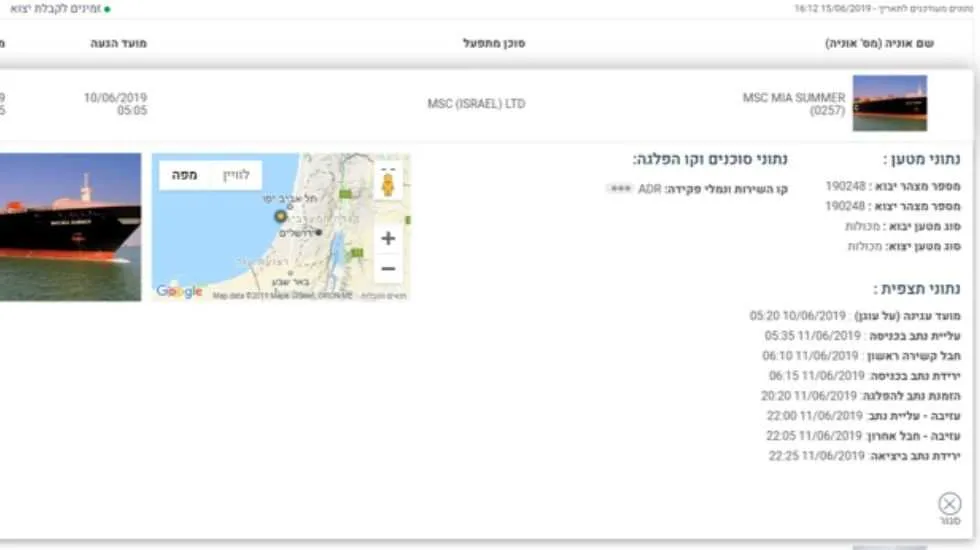Image resolution: width=980 pixels, height=550 pixels.
Task: Select export manifest number row (מספר מצהר יצוא)
Action: [x=892, y=206]
